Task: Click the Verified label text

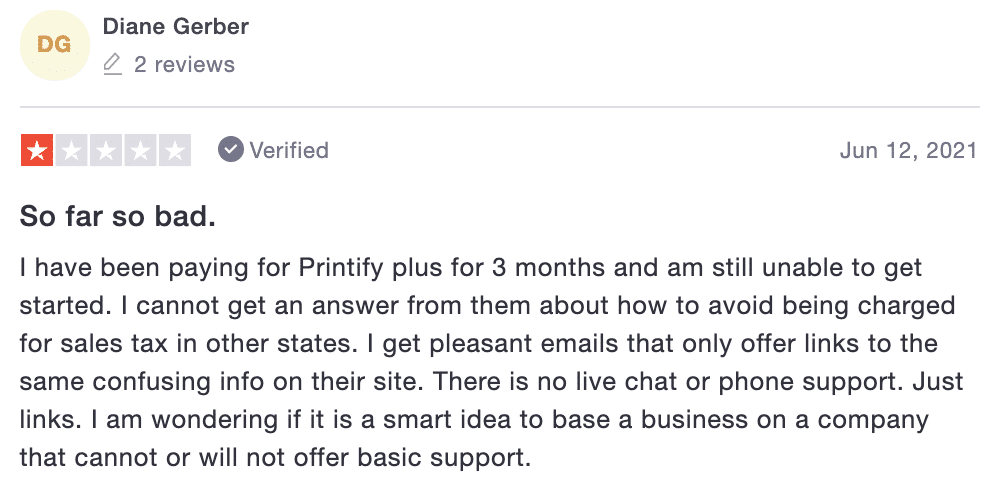Action: (x=289, y=151)
